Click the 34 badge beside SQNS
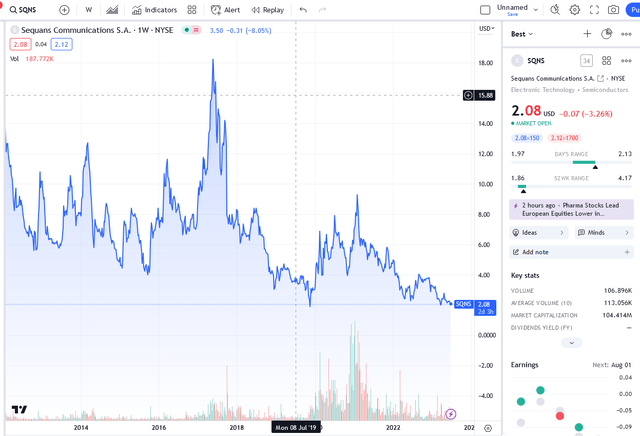 click(x=586, y=61)
